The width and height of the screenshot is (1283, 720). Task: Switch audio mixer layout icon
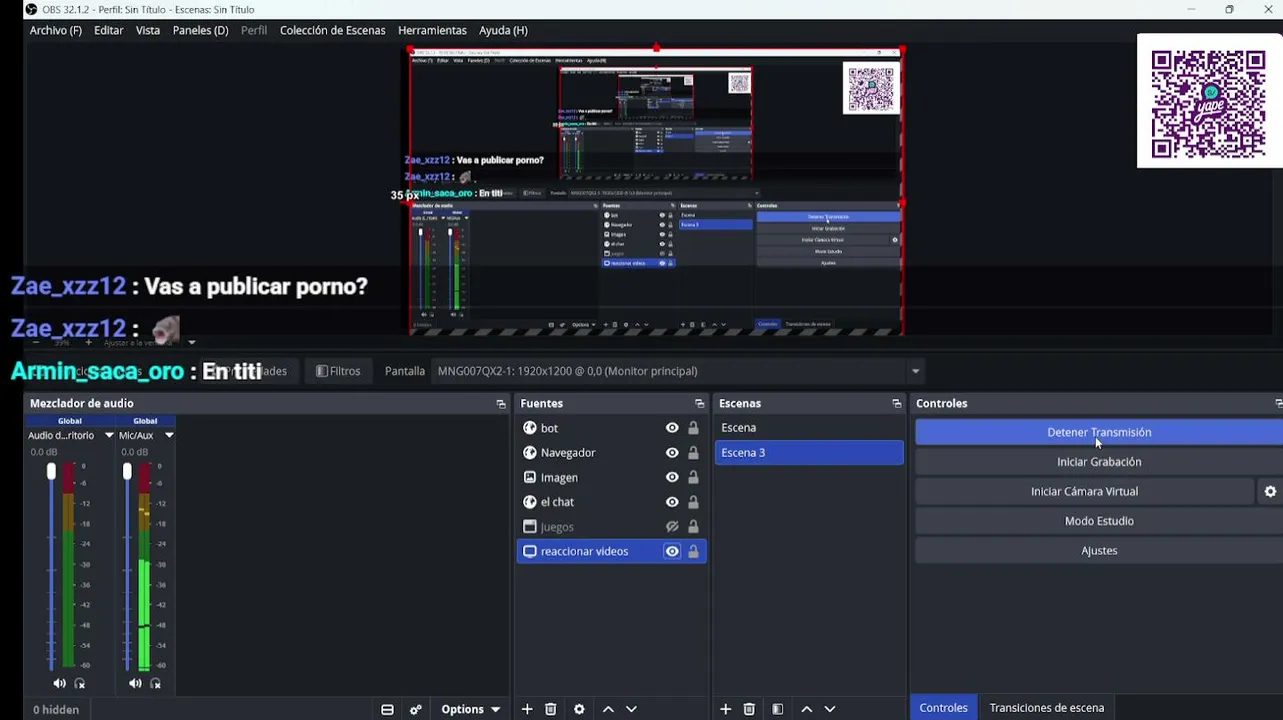(x=387, y=709)
